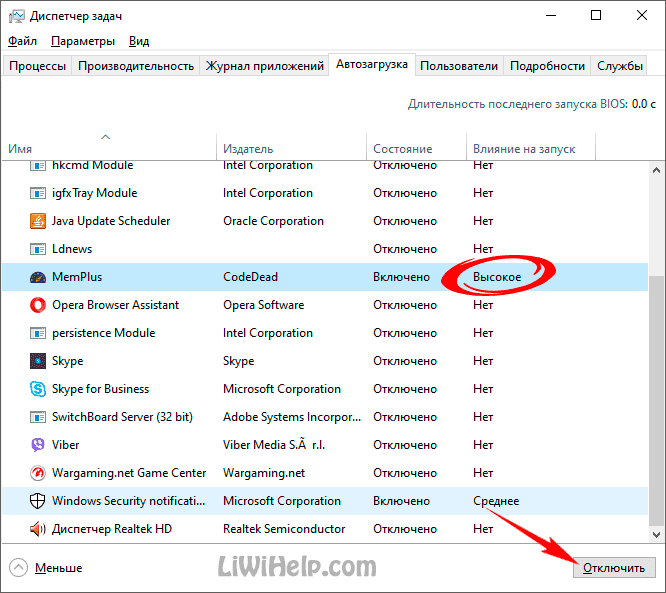Click the Viber purple icon
The width and height of the screenshot is (666, 593).
point(38,445)
